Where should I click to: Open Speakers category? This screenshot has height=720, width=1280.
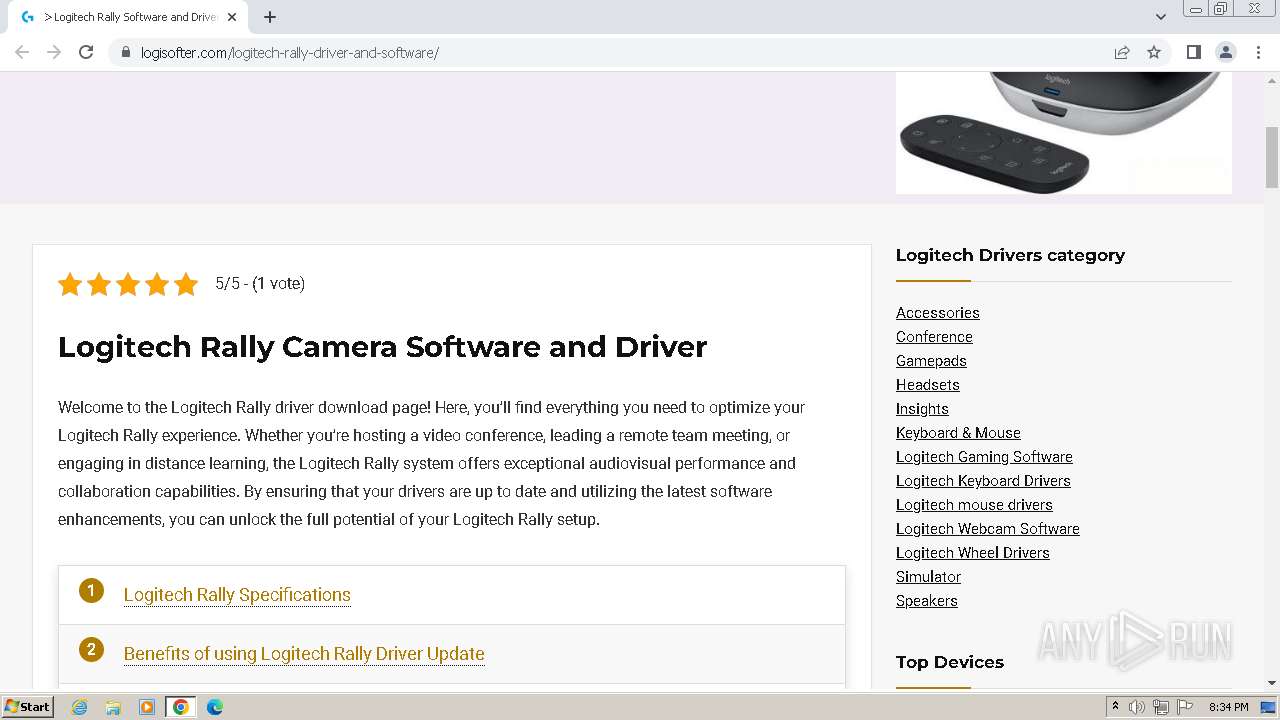click(x=927, y=601)
